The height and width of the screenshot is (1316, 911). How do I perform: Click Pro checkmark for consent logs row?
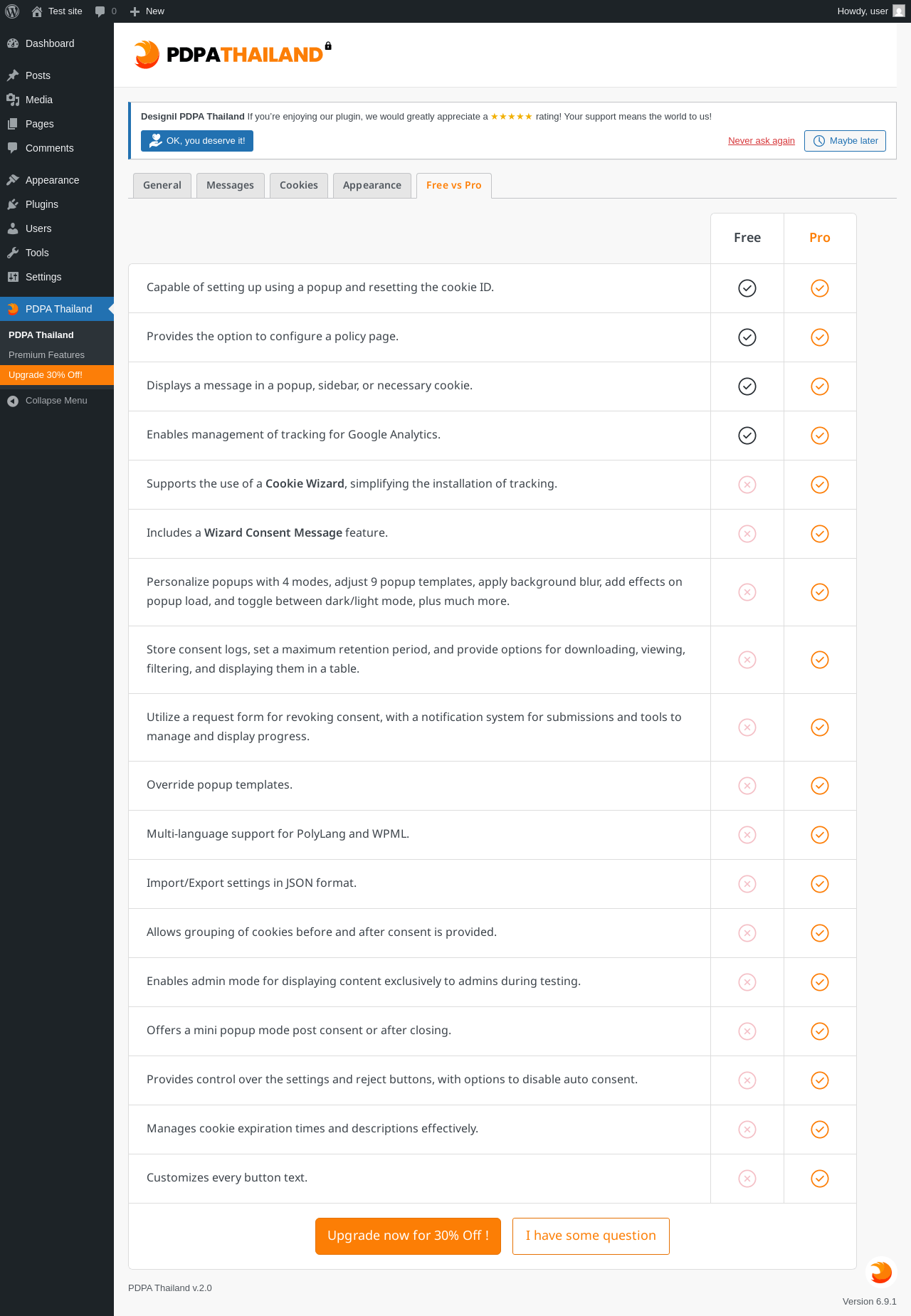tap(820, 660)
